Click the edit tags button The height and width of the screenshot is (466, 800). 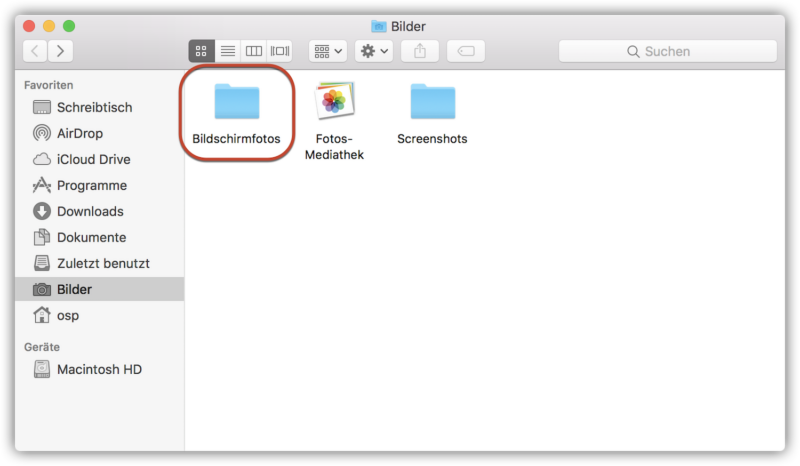466,51
